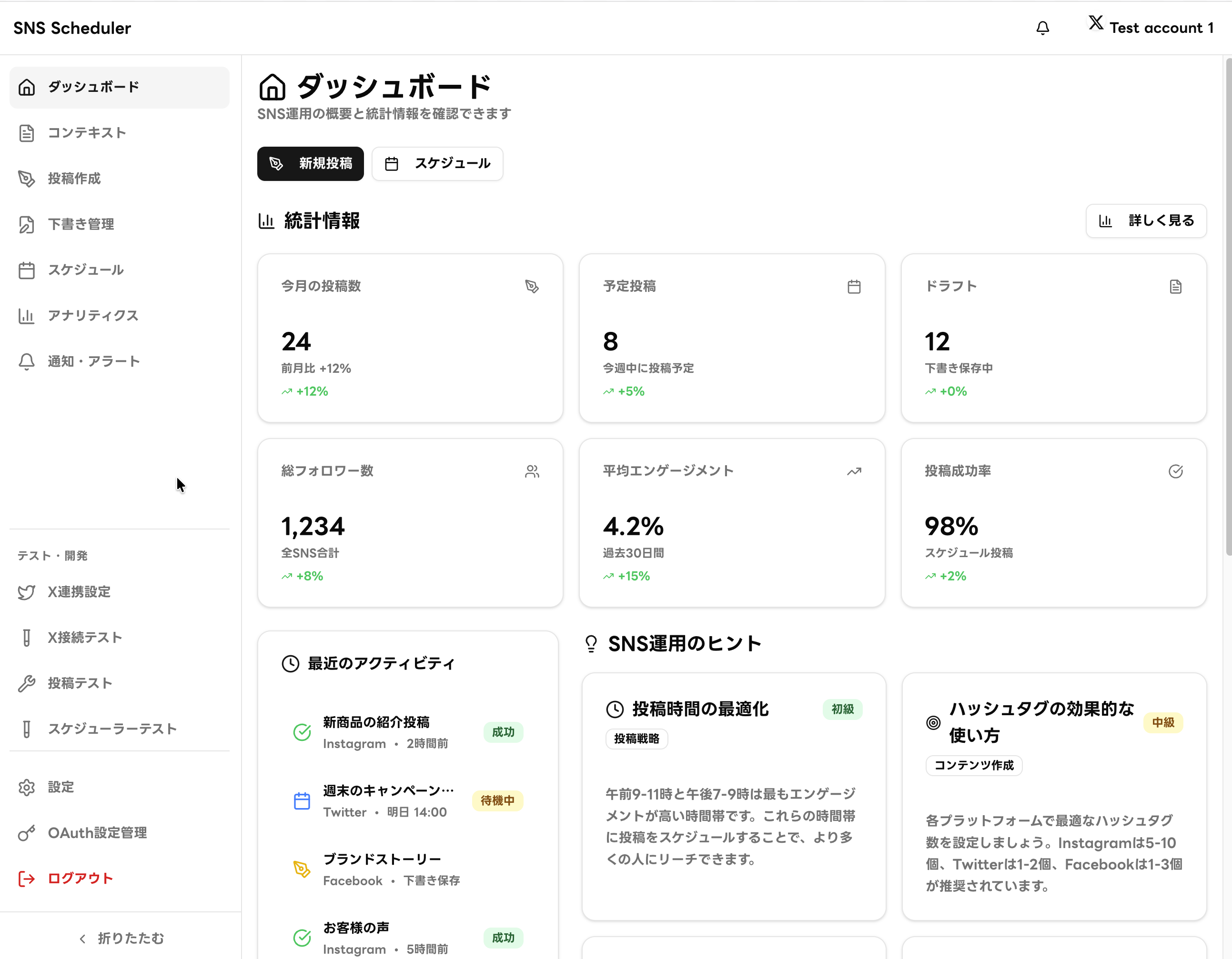The image size is (1232, 959).
Task: Click the trend icon in 平均エンゲージメント card
Action: [x=853, y=471]
